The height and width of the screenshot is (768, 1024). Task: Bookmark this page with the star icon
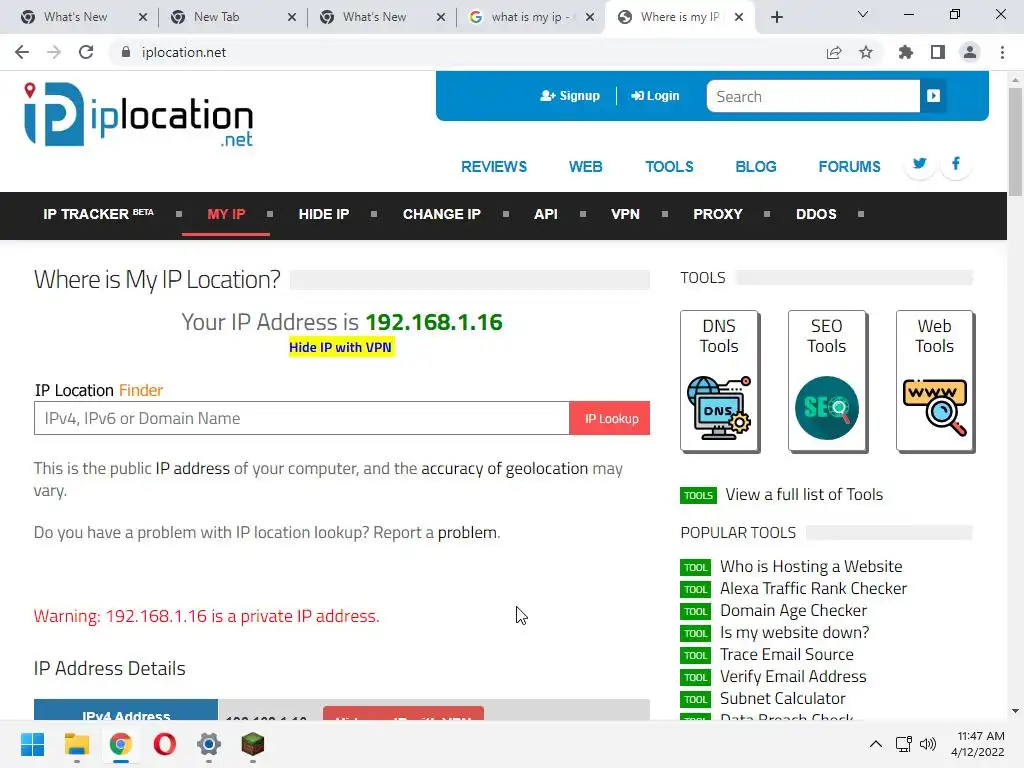pyautogui.click(x=866, y=52)
